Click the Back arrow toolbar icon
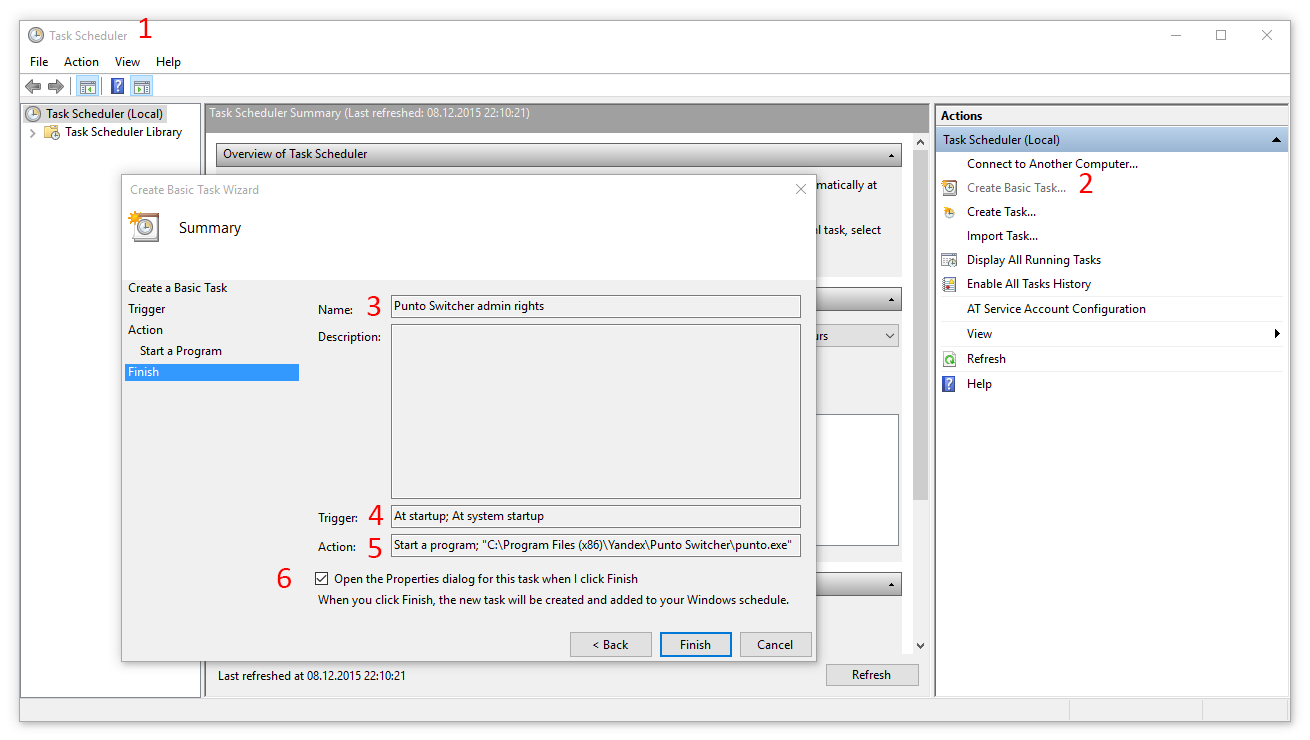The image size is (1310, 740). coord(33,87)
